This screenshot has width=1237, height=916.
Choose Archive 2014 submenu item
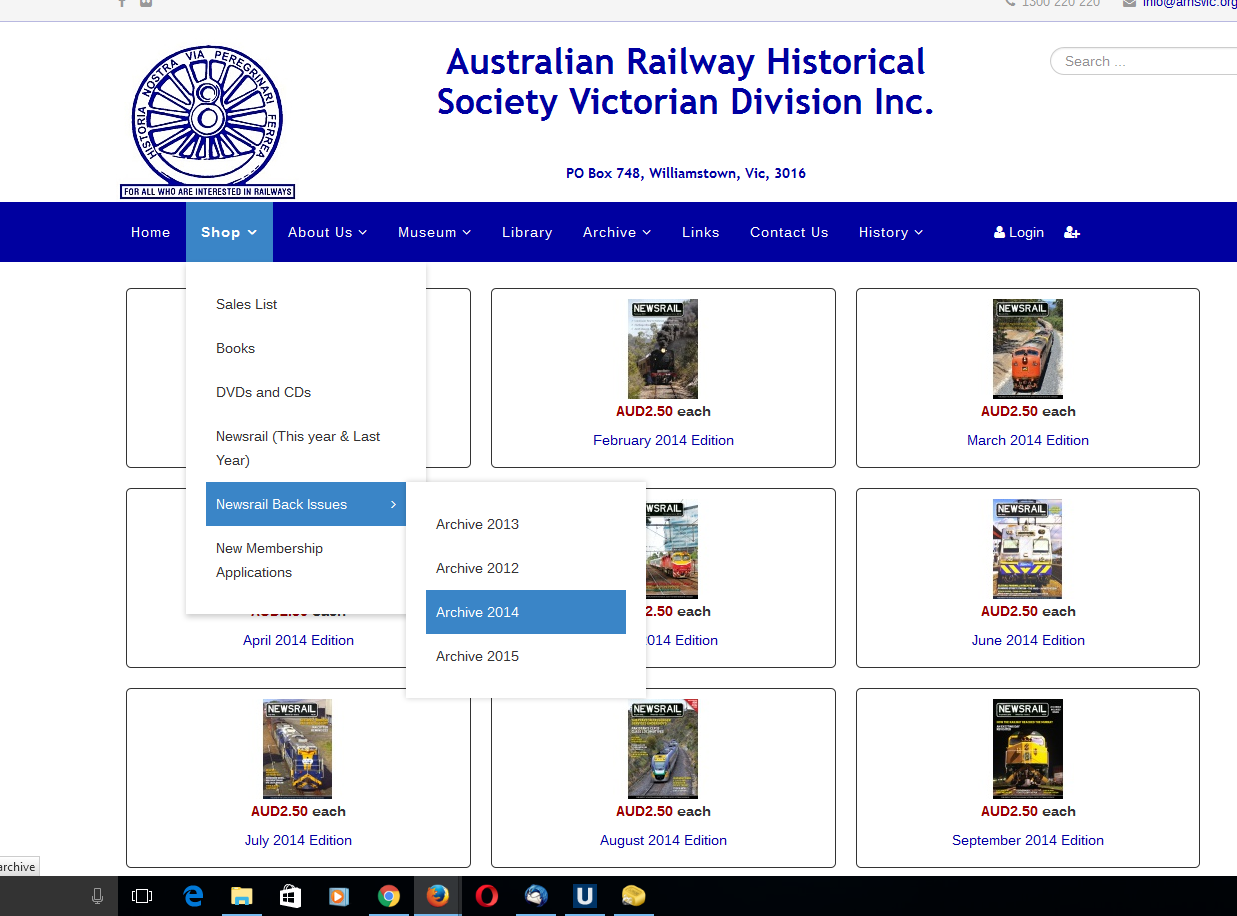526,612
